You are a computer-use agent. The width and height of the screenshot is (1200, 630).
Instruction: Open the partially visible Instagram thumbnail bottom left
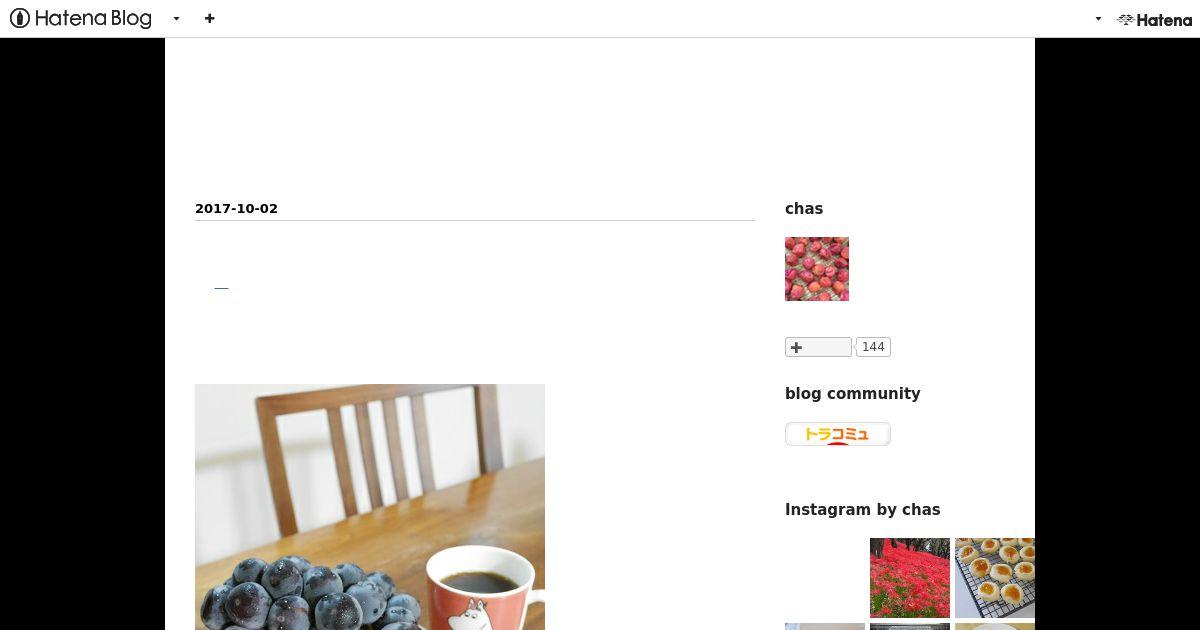tap(825, 627)
